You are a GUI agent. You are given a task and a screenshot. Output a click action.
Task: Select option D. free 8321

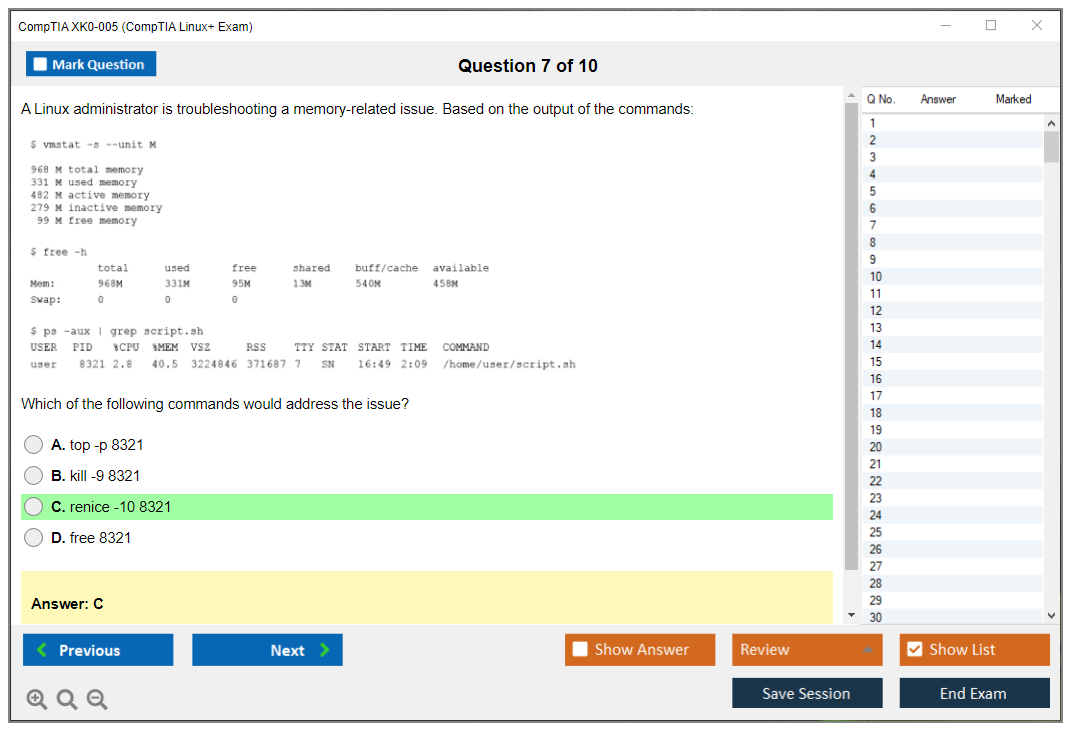point(34,538)
